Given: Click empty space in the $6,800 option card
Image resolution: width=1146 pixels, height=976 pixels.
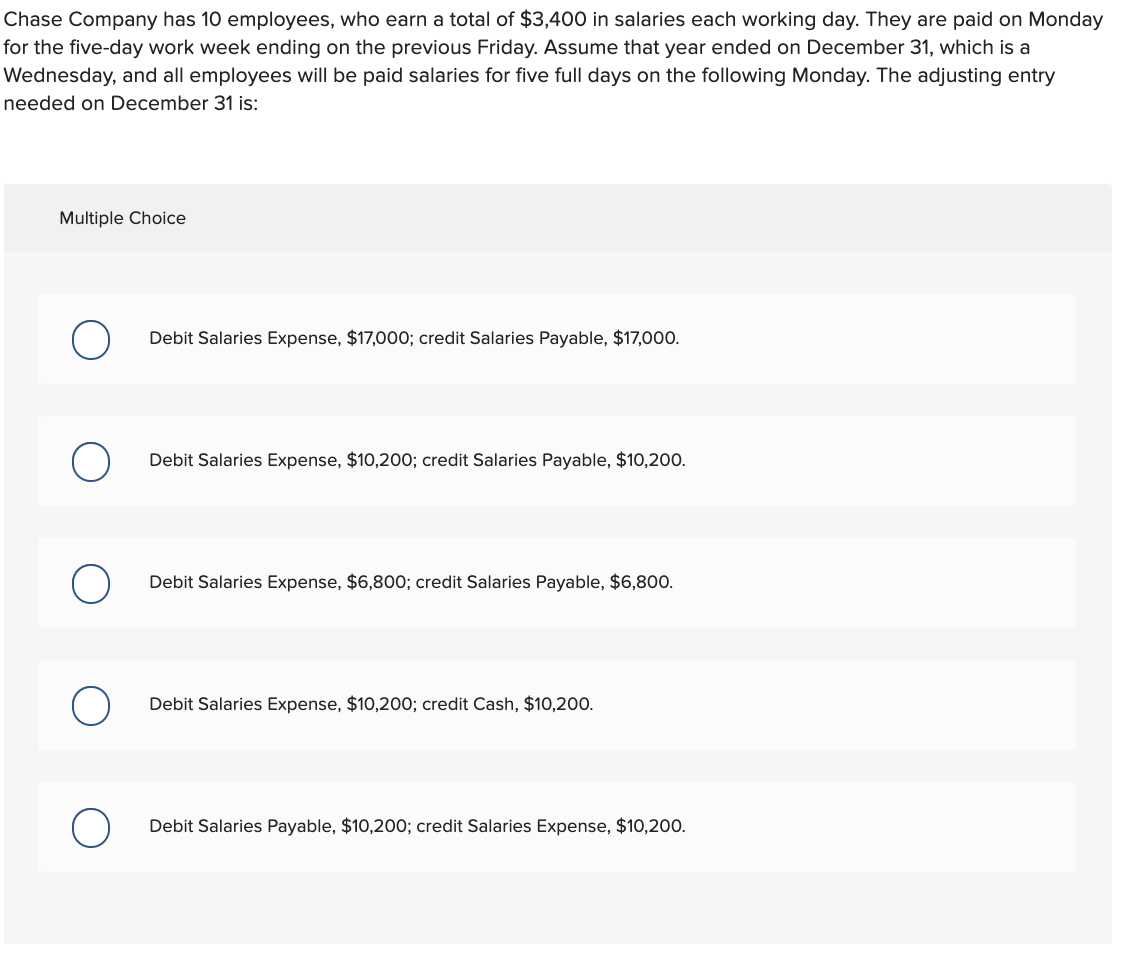Looking at the screenshot, I should [877, 583].
